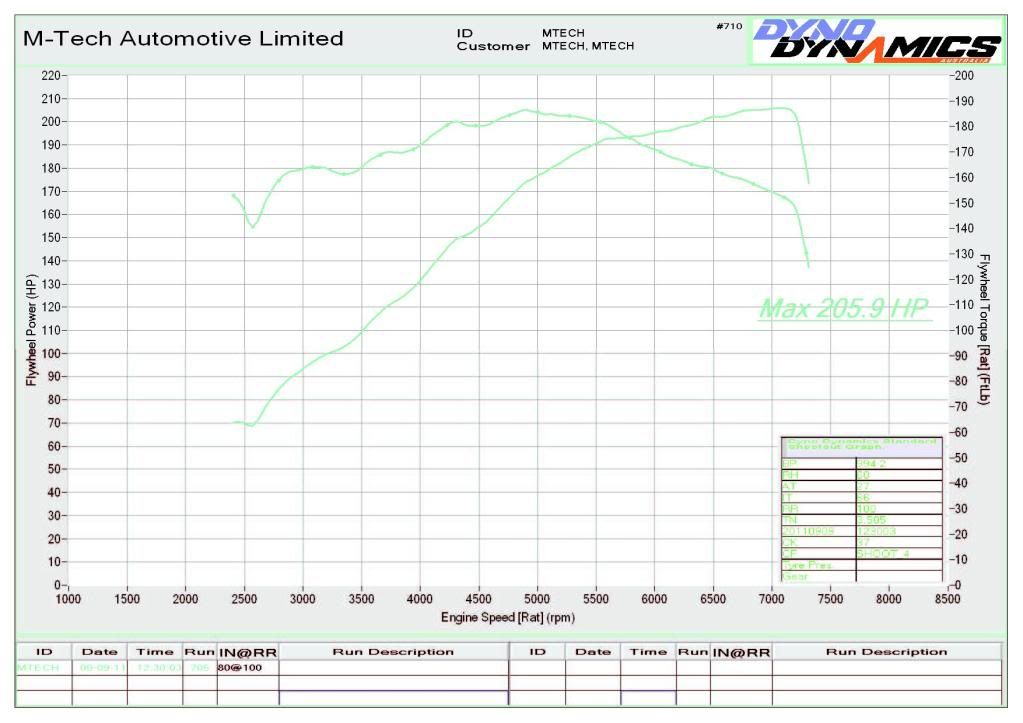Click the 1000 rpm tick label
The image size is (1023, 723).
68,599
